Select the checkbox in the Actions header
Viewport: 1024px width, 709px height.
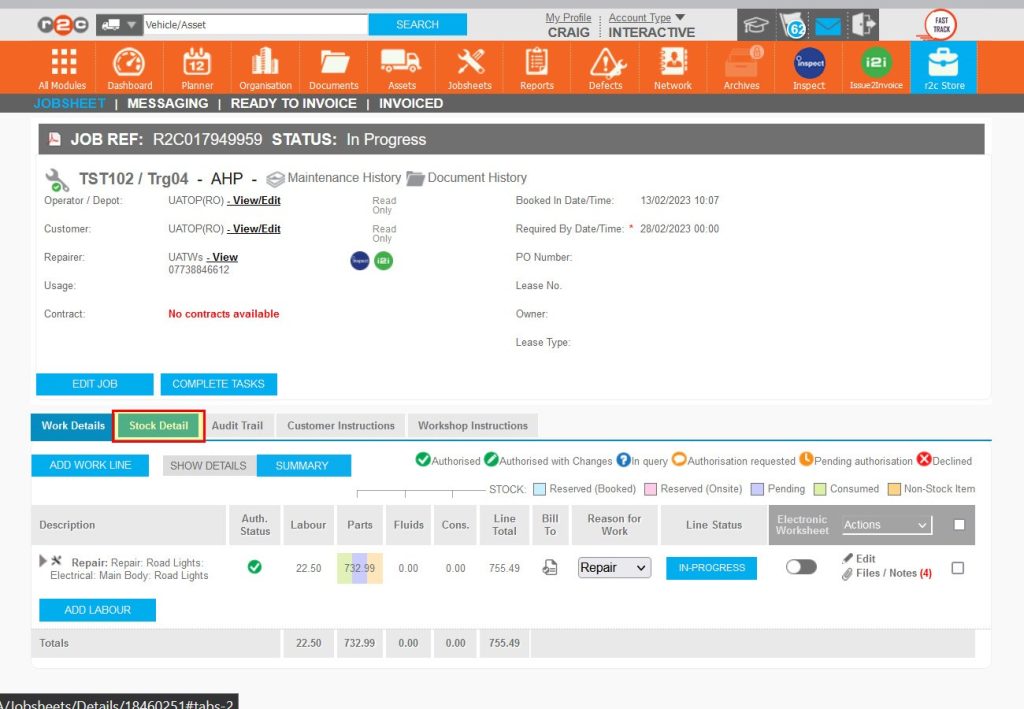(957, 524)
